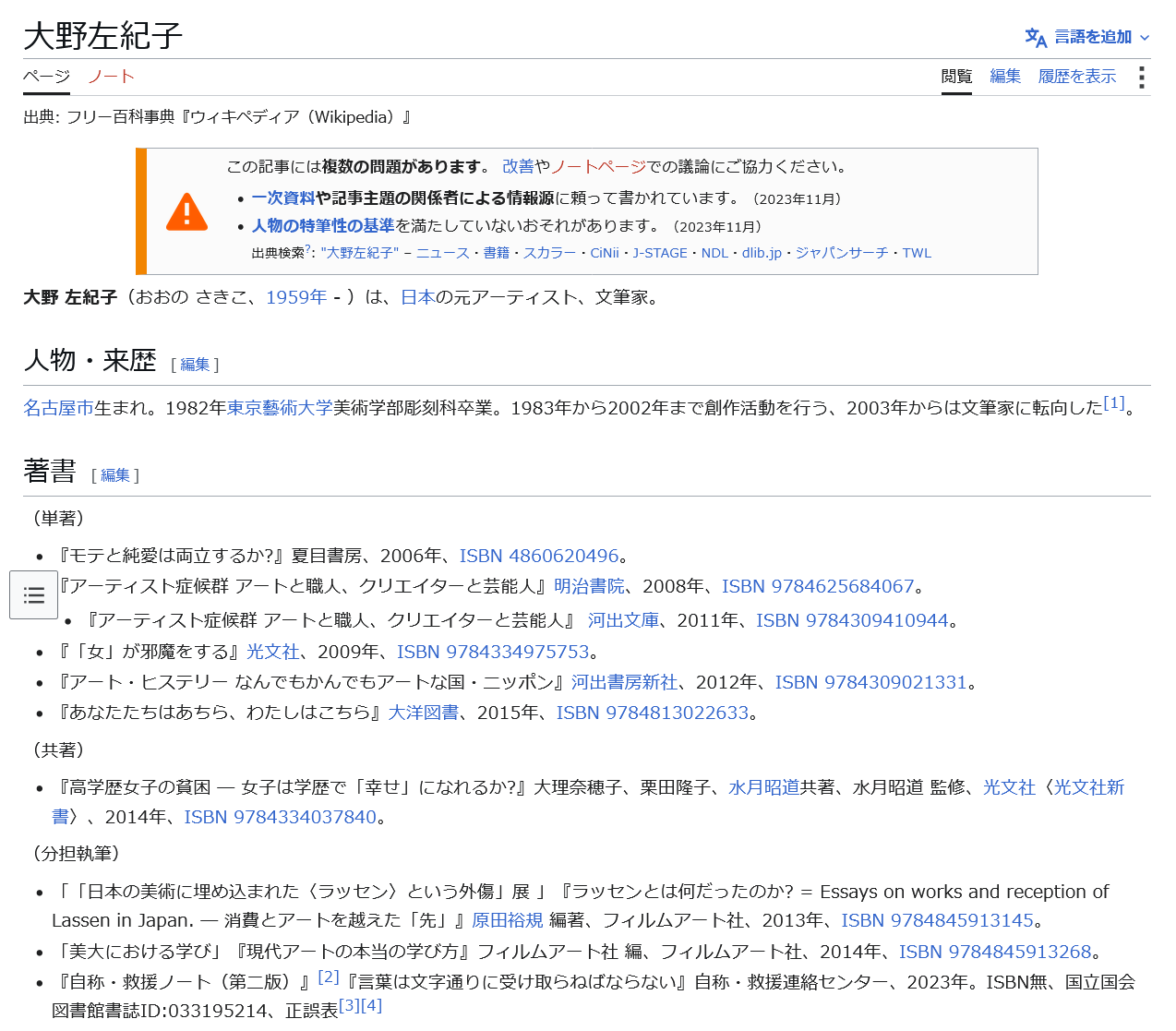Open the dlib.jp search link
This screenshot has width=1176, height=1031.
coord(762,253)
